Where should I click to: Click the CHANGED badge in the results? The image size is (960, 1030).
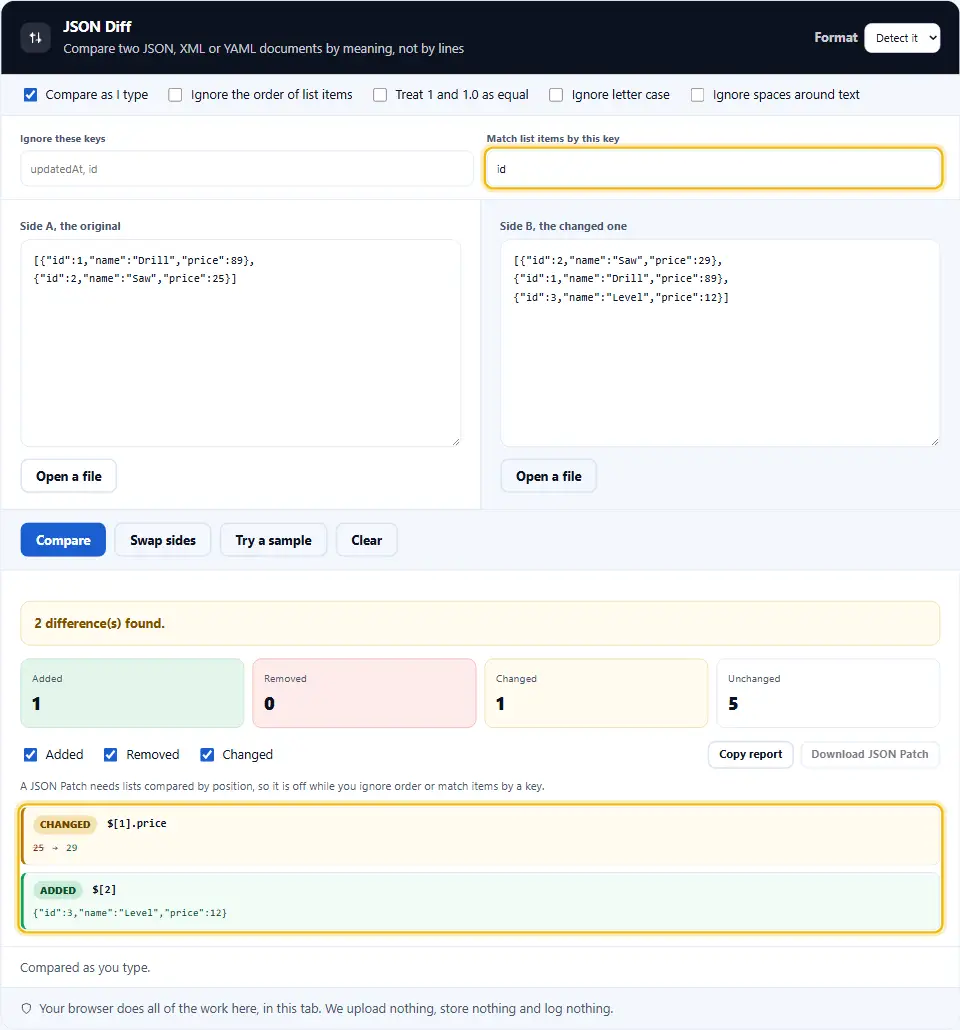tap(65, 824)
